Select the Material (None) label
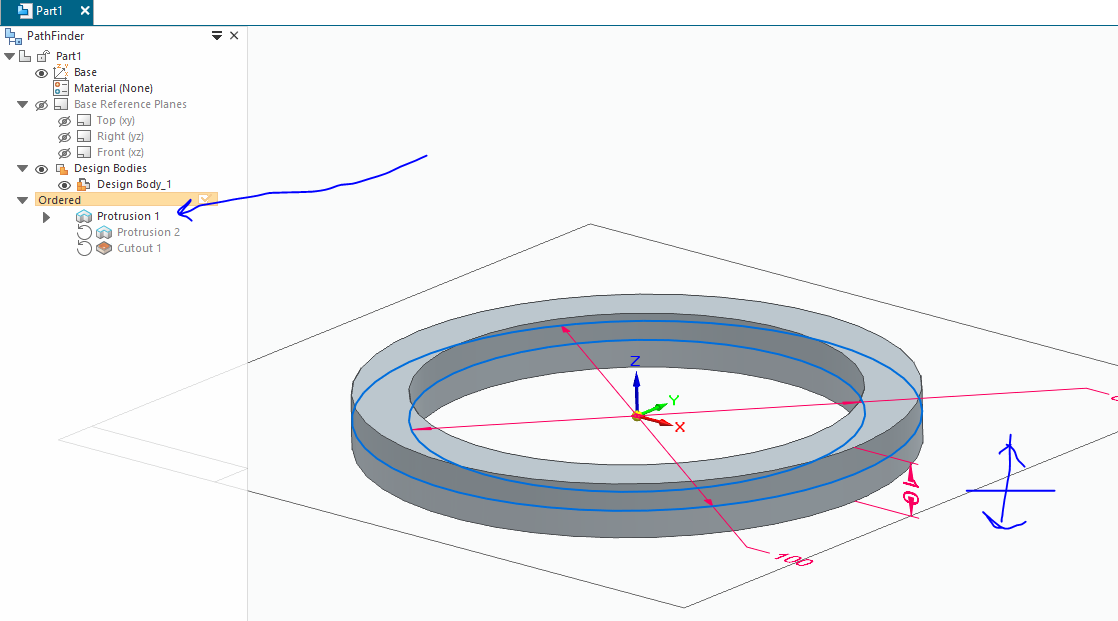This screenshot has width=1118, height=621. 113,88
